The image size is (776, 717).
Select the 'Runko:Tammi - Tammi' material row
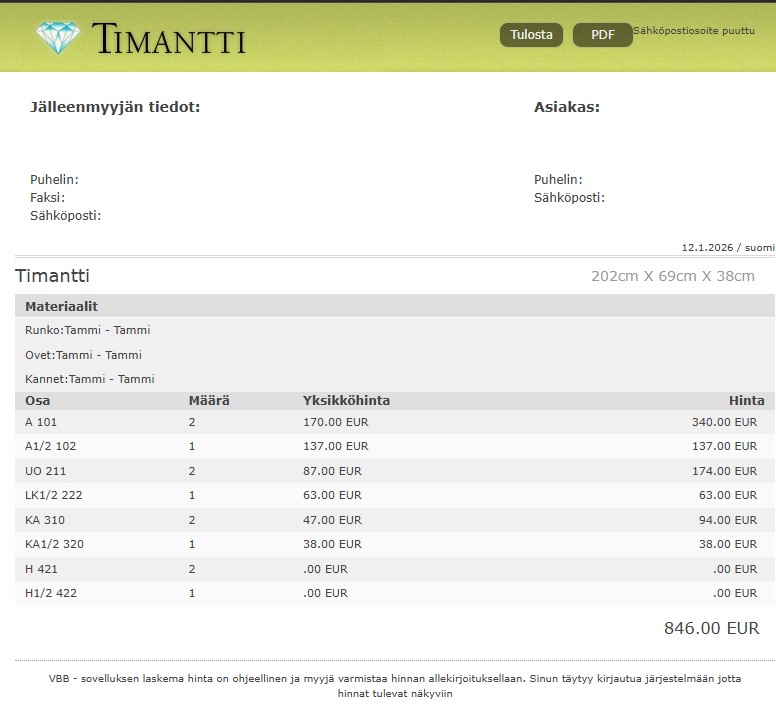88,330
